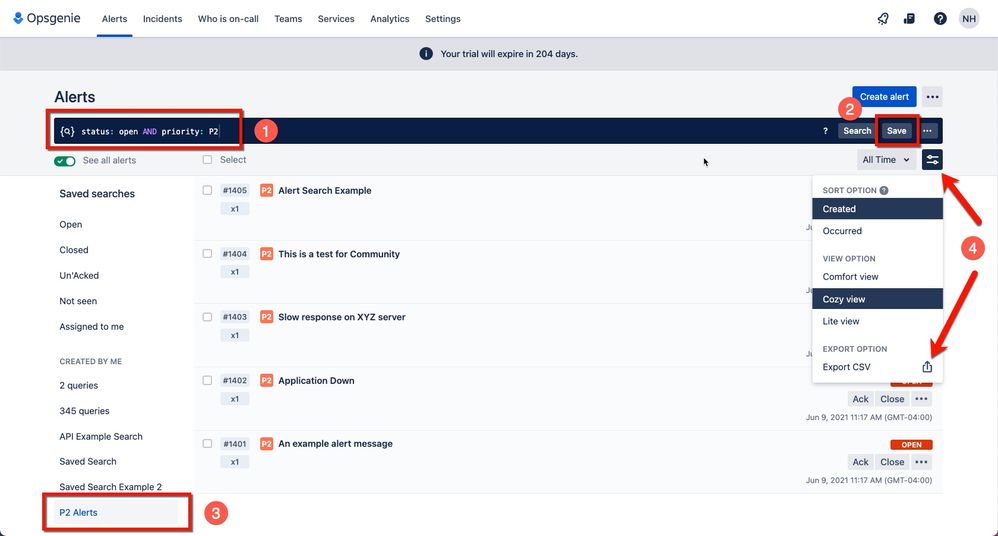Screen dimensions: 998x536
Task: Open more actions for alert #1402
Action: [x=921, y=399]
